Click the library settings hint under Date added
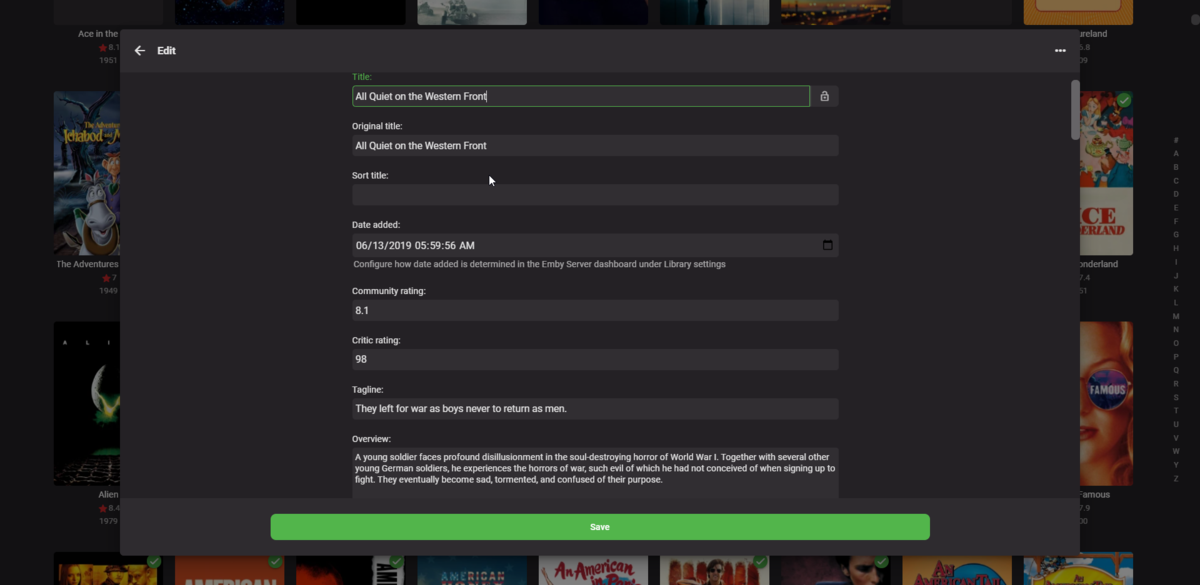The width and height of the screenshot is (1200, 585). (x=540, y=265)
